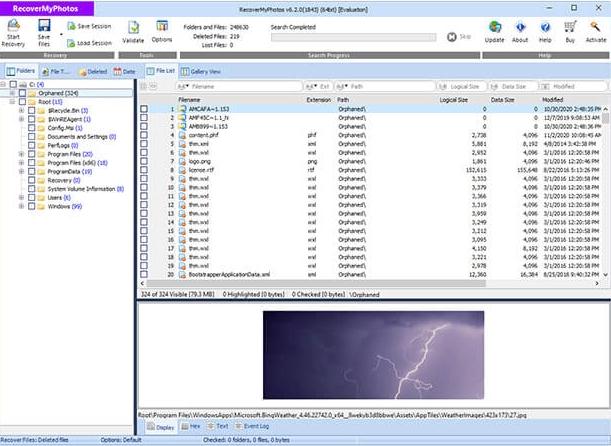Switch to the Gallery View tab
This screenshot has height=446, width=611.
[202, 72]
